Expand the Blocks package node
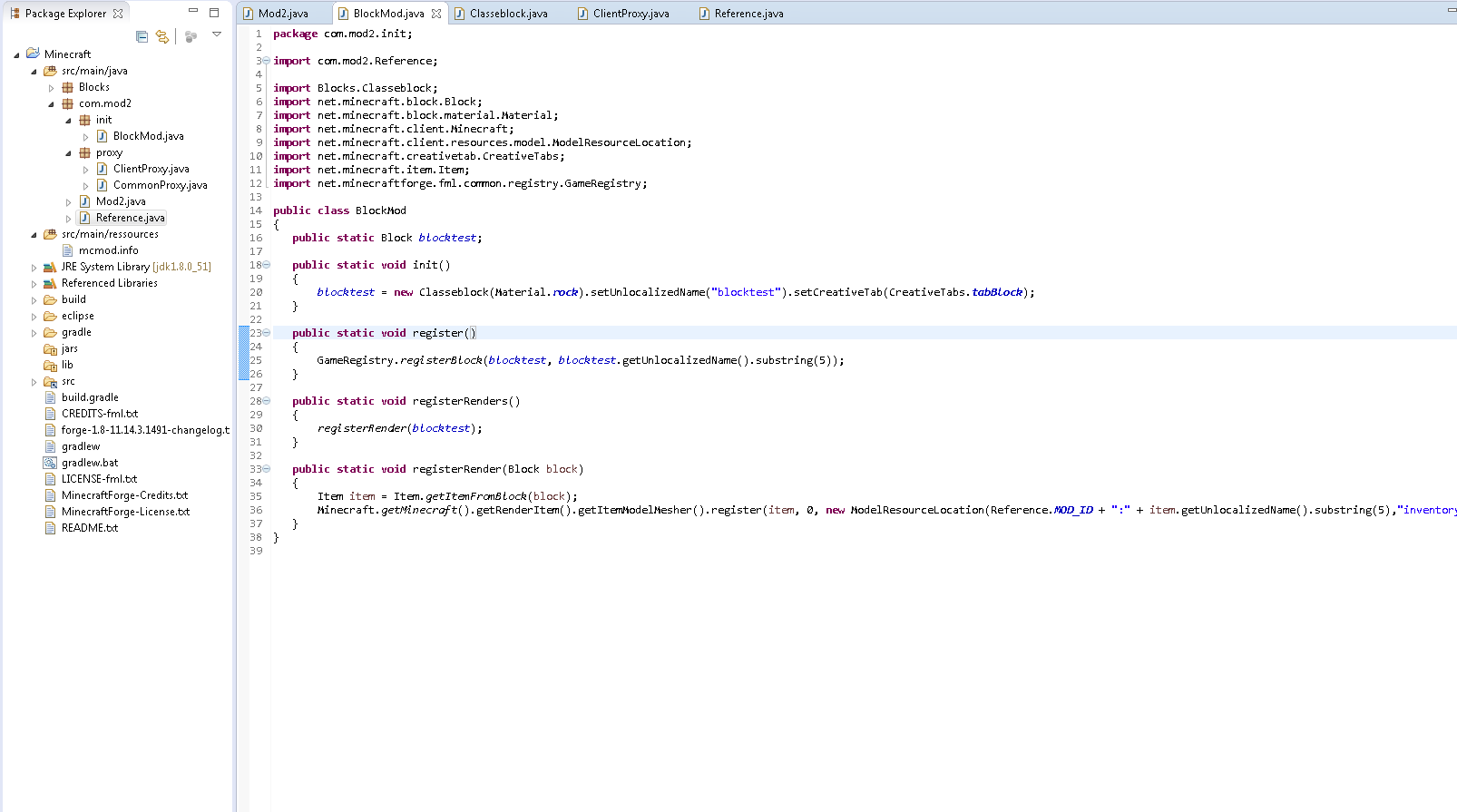1457x812 pixels. click(52, 88)
